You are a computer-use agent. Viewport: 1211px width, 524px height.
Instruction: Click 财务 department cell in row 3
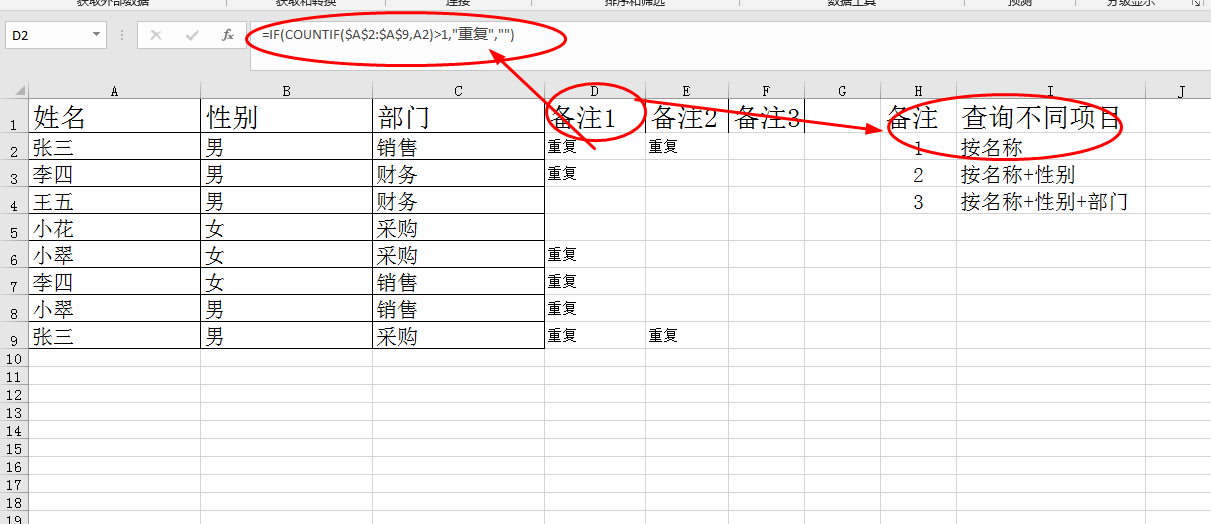[458, 174]
